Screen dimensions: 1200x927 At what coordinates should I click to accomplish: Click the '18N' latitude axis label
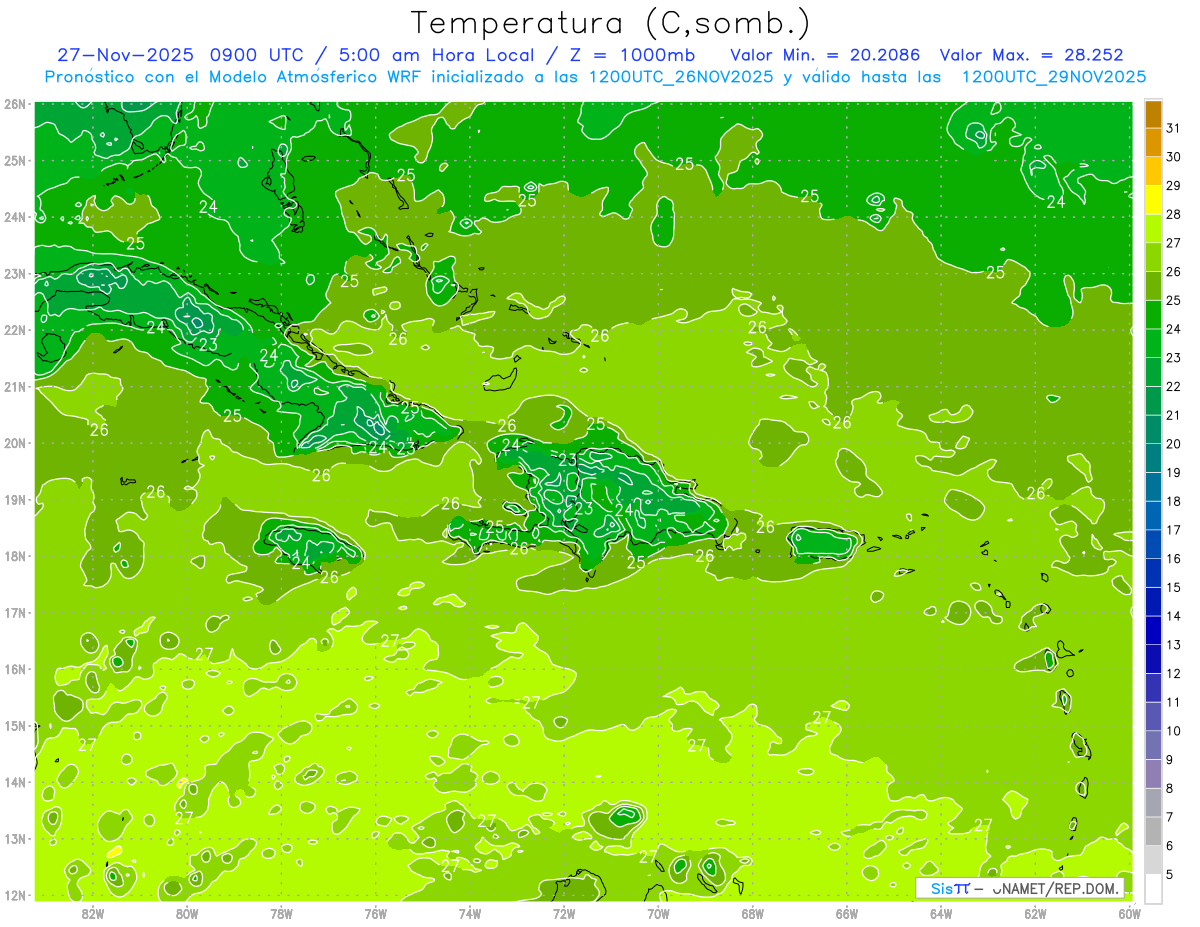click(x=14, y=556)
